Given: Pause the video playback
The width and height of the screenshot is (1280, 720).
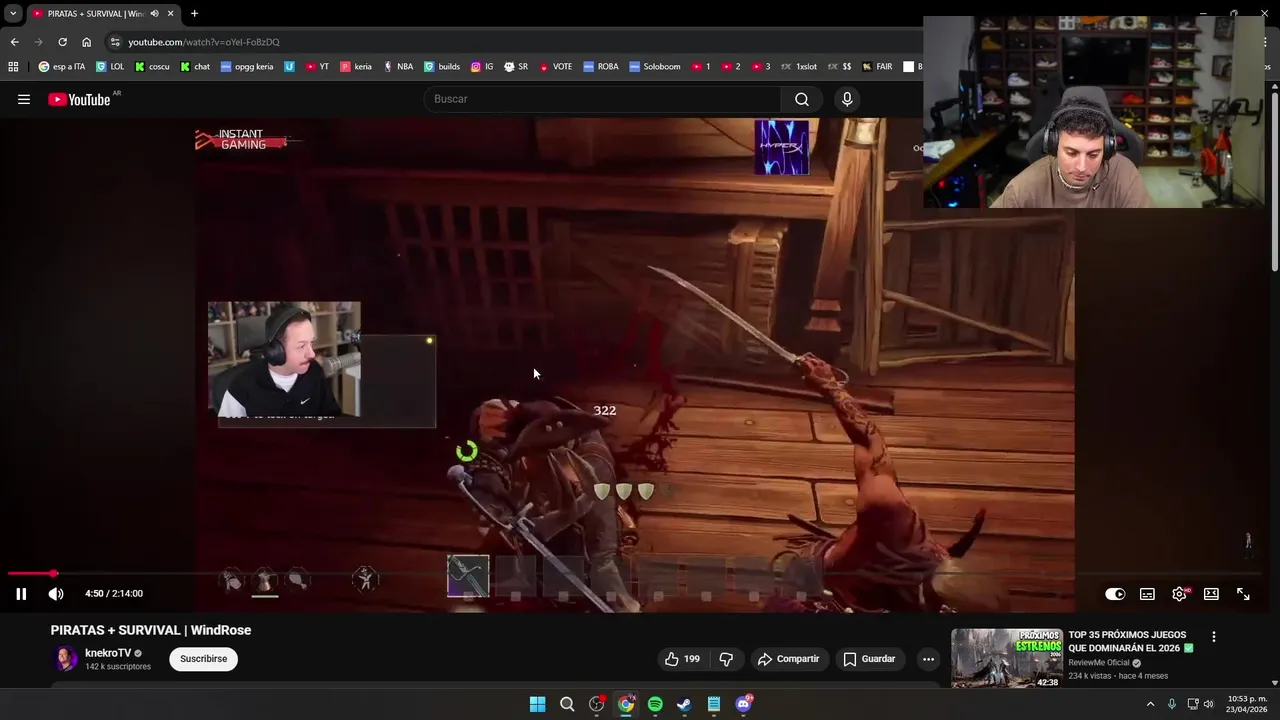Looking at the screenshot, I should tap(21, 594).
